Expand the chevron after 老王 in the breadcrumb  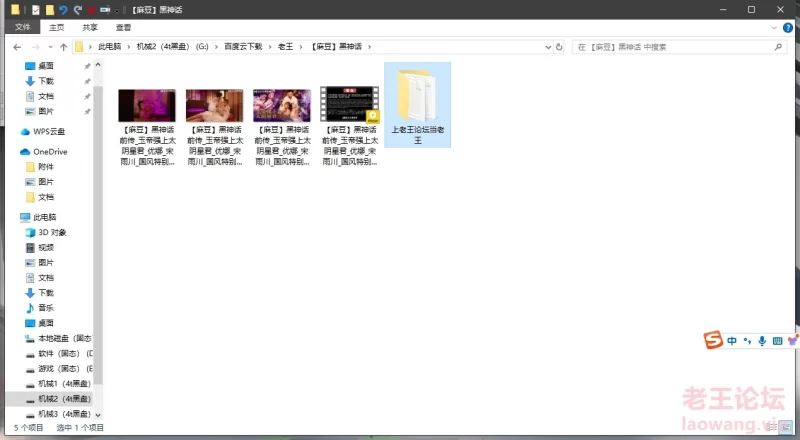[301, 46]
